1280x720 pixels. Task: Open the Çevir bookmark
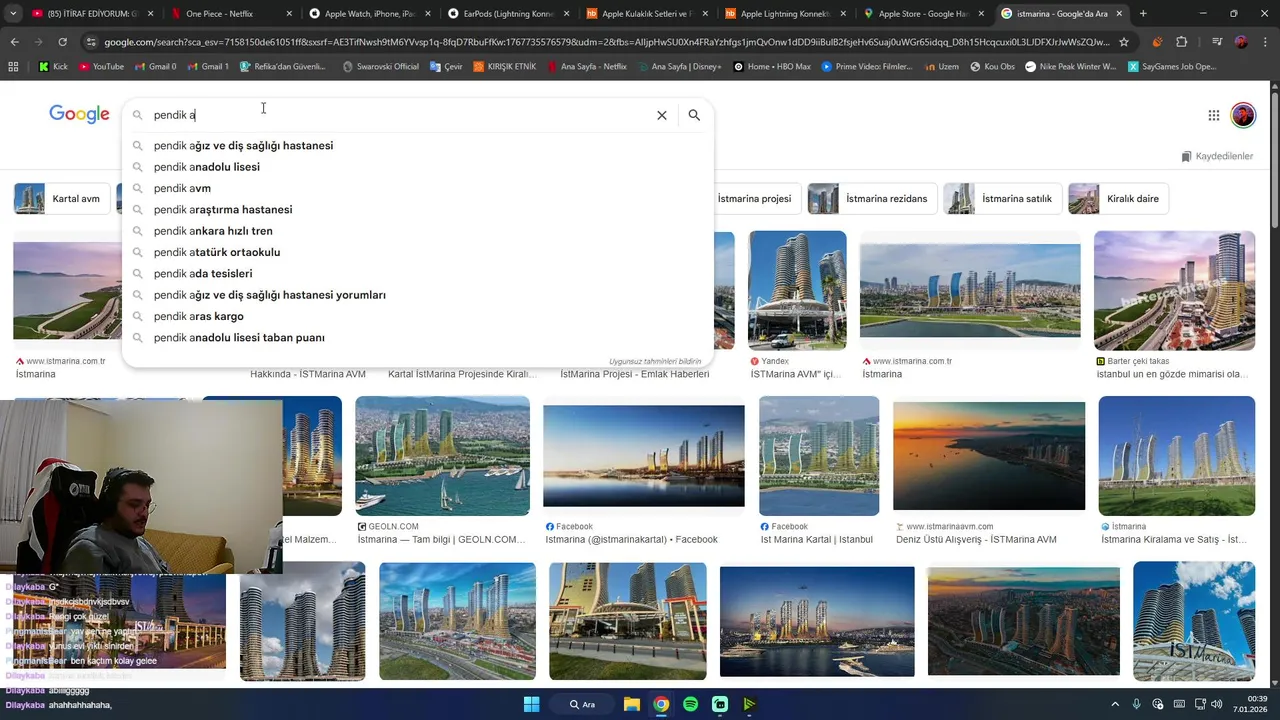(x=446, y=66)
